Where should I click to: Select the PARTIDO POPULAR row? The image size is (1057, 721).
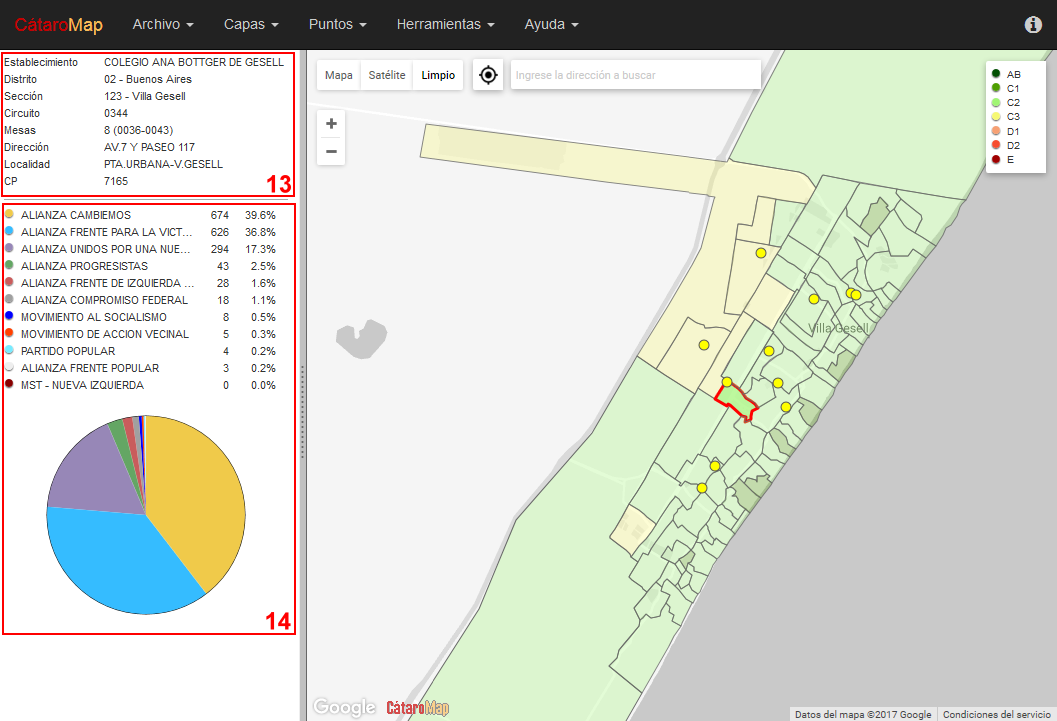point(142,351)
